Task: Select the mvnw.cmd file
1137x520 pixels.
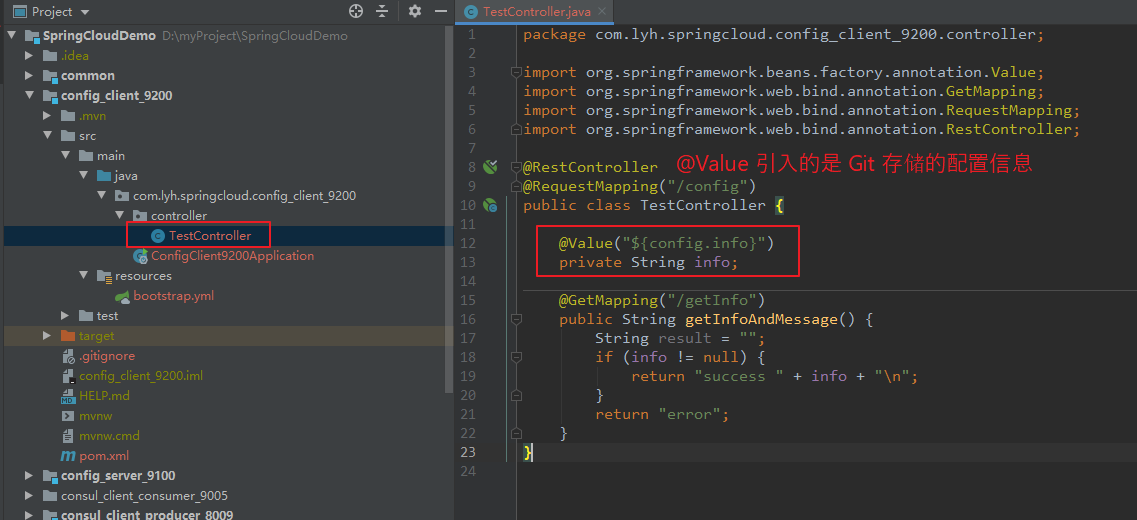Action: tap(109, 436)
